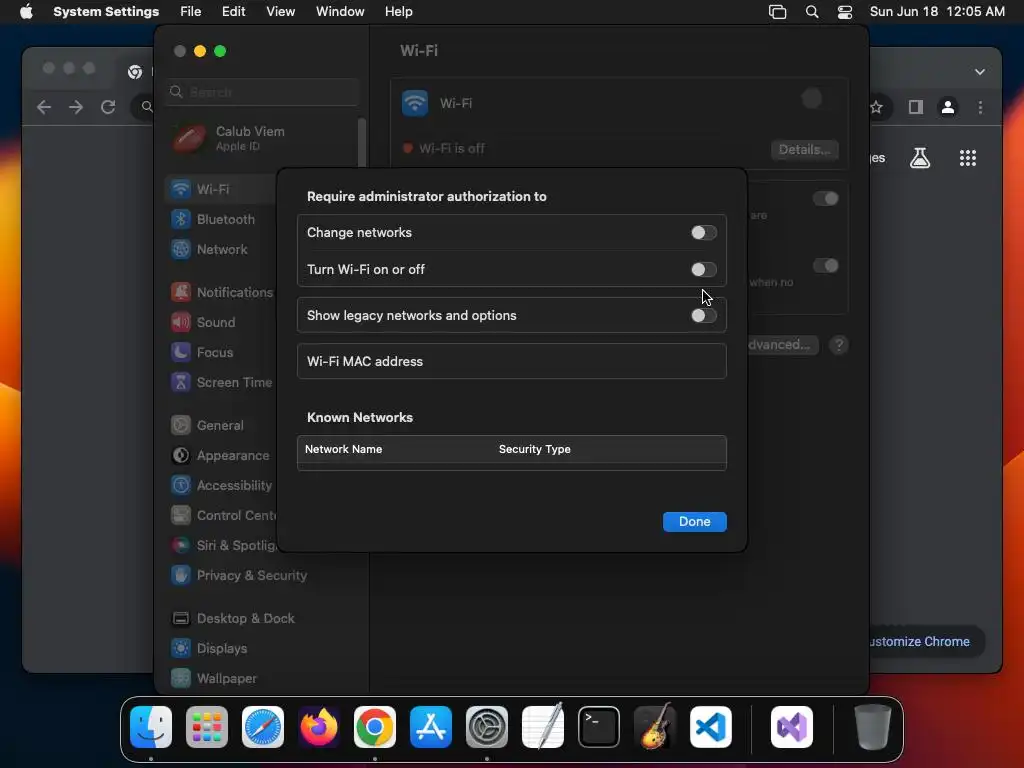1024x768 pixels.
Task: Open the Window menu
Action: tap(340, 12)
